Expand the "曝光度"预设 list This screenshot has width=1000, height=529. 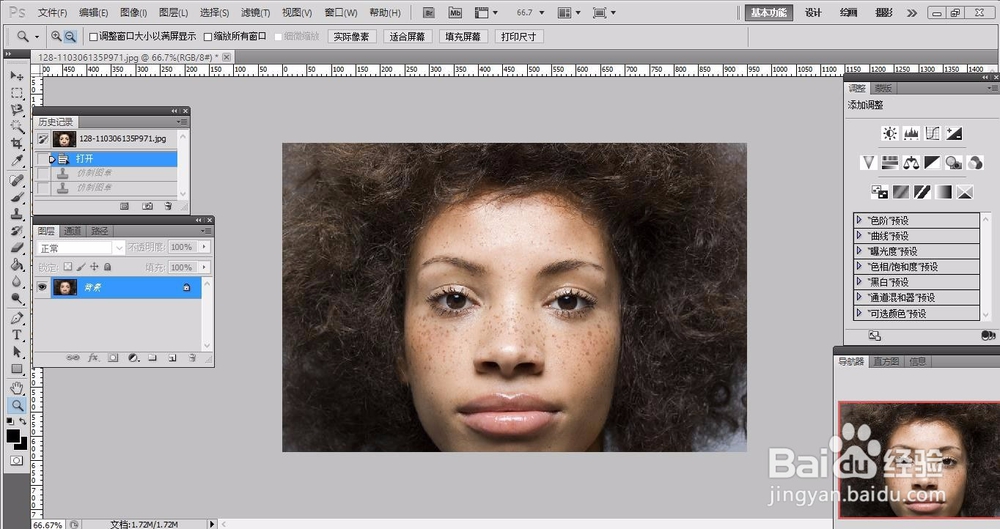859,251
